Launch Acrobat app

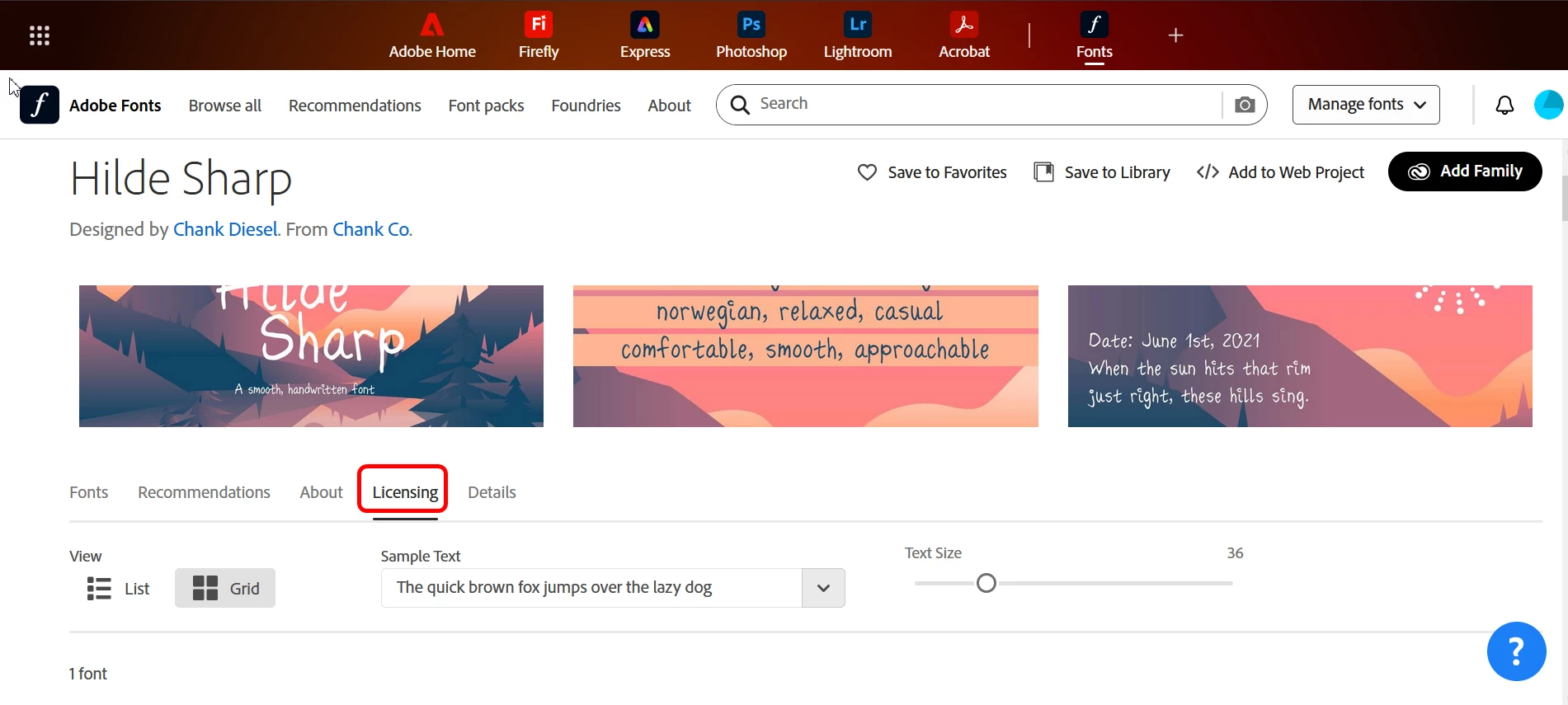point(964,35)
